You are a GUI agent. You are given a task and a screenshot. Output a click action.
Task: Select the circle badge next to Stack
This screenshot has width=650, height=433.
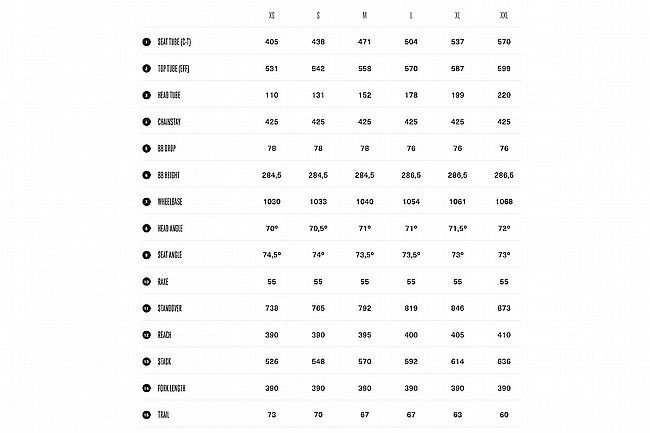pos(146,360)
